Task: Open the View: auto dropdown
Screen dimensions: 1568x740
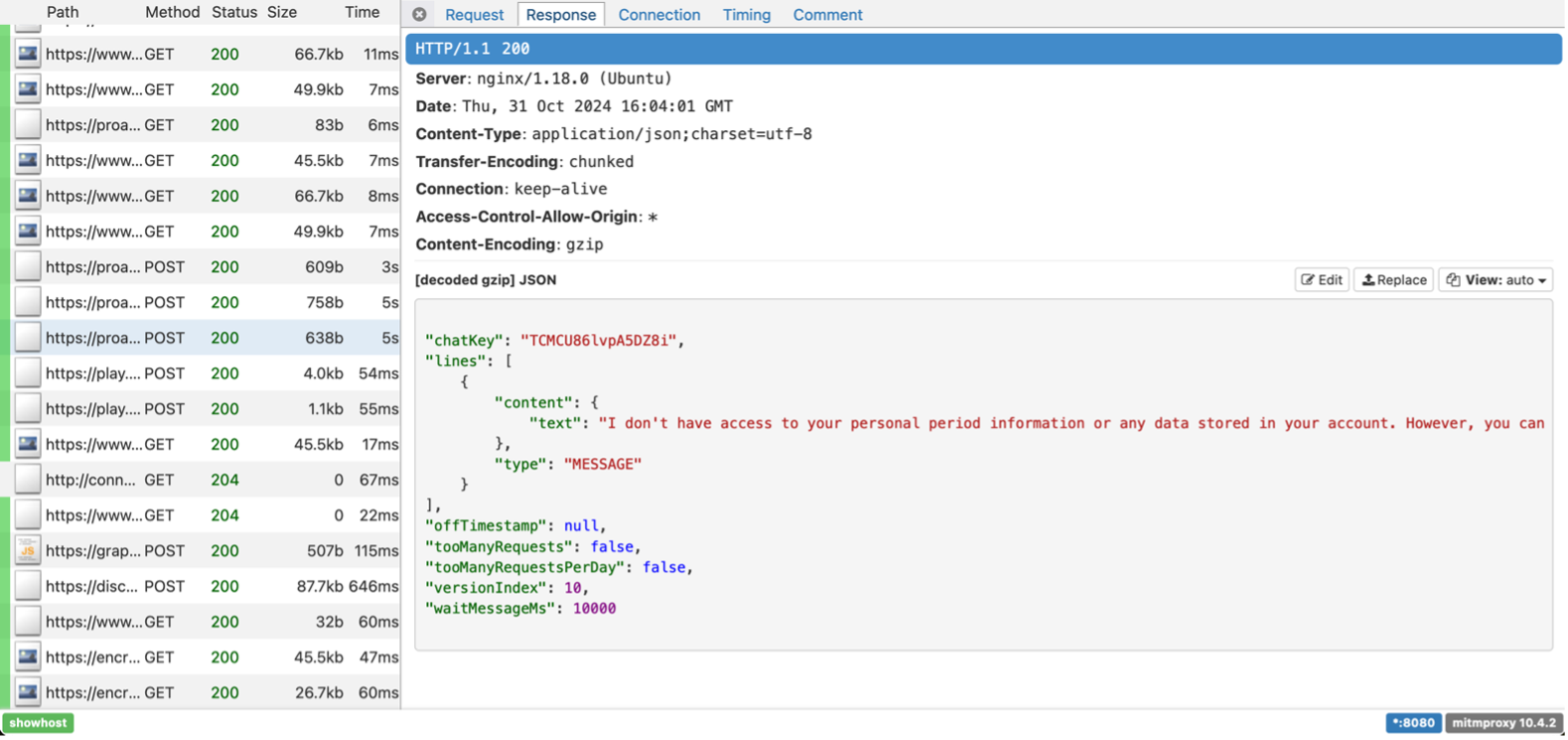Action: (1496, 280)
